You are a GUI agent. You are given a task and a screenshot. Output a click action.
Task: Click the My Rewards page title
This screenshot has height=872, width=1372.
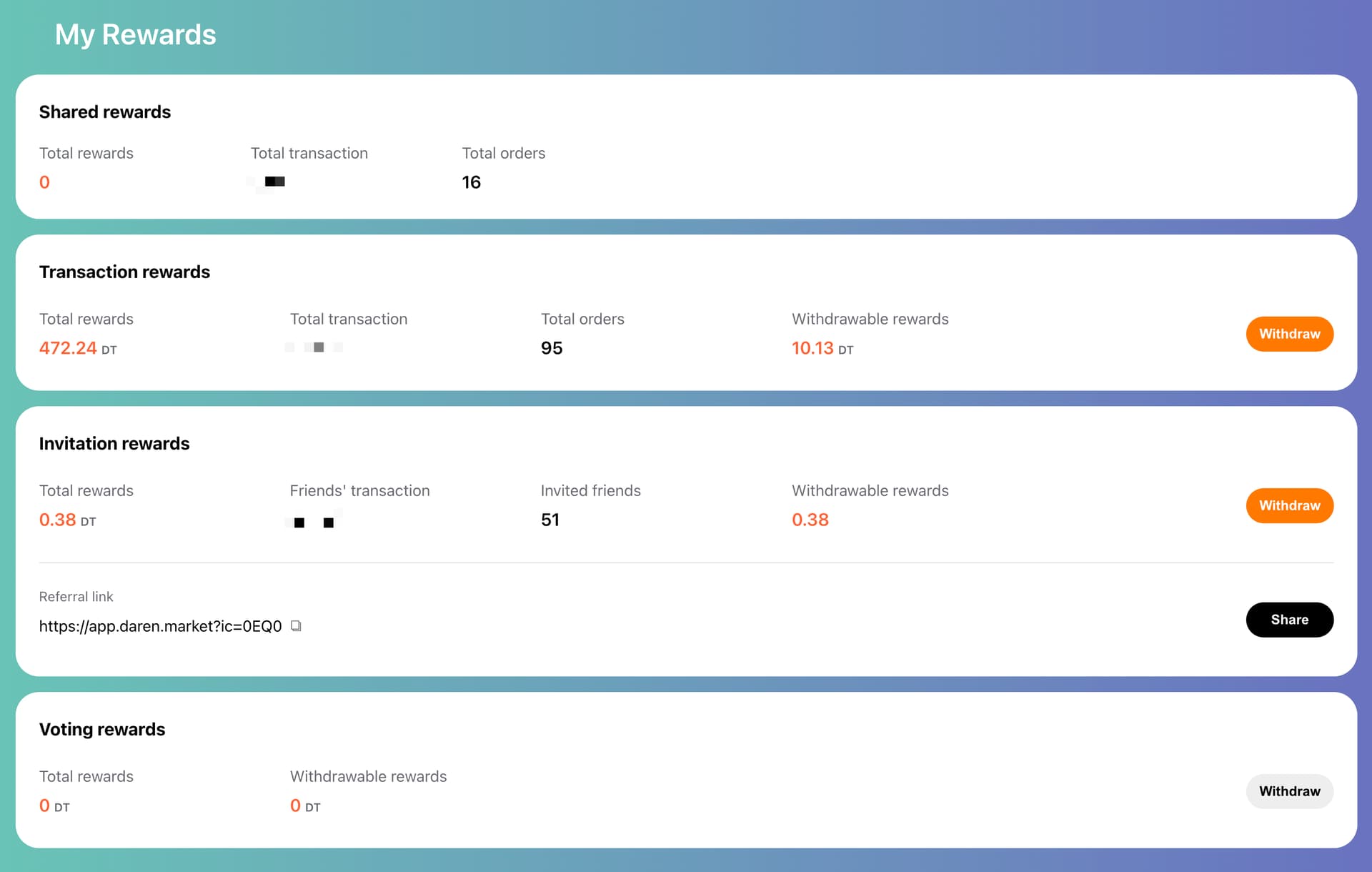pyautogui.click(x=135, y=34)
